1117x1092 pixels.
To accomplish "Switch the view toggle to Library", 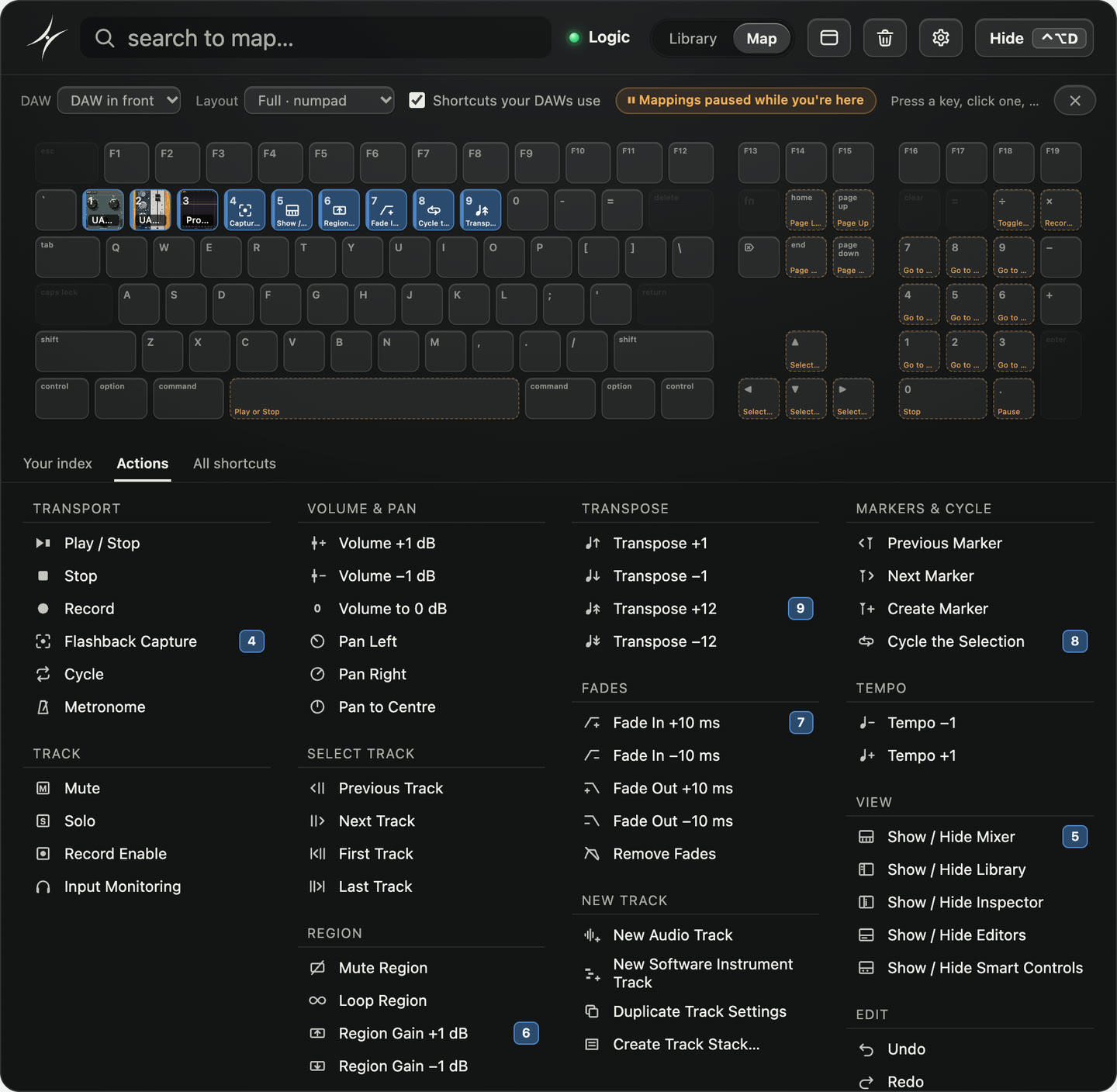I will pos(693,38).
